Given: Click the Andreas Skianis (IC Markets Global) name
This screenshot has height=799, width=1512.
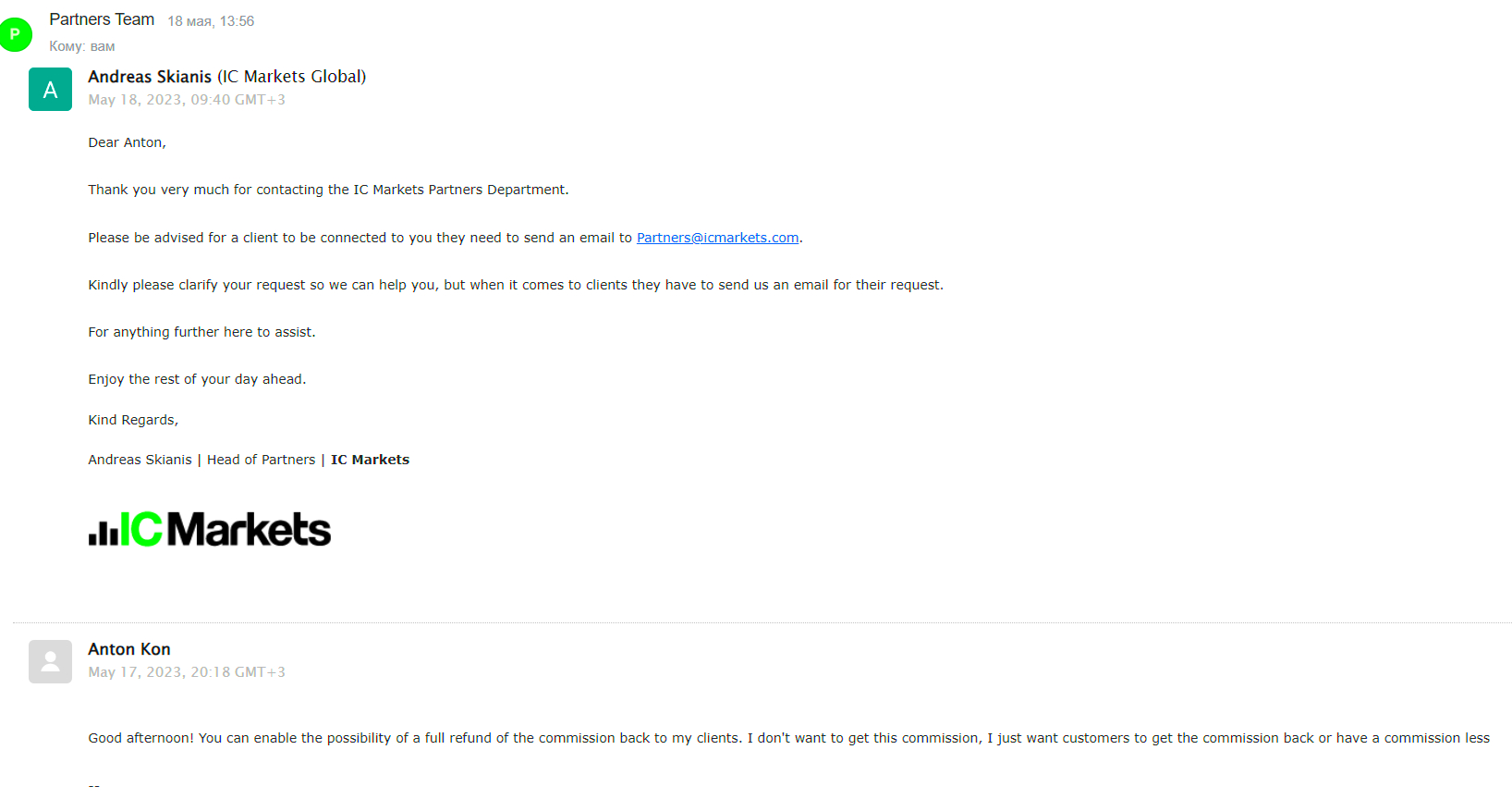Looking at the screenshot, I should point(227,77).
